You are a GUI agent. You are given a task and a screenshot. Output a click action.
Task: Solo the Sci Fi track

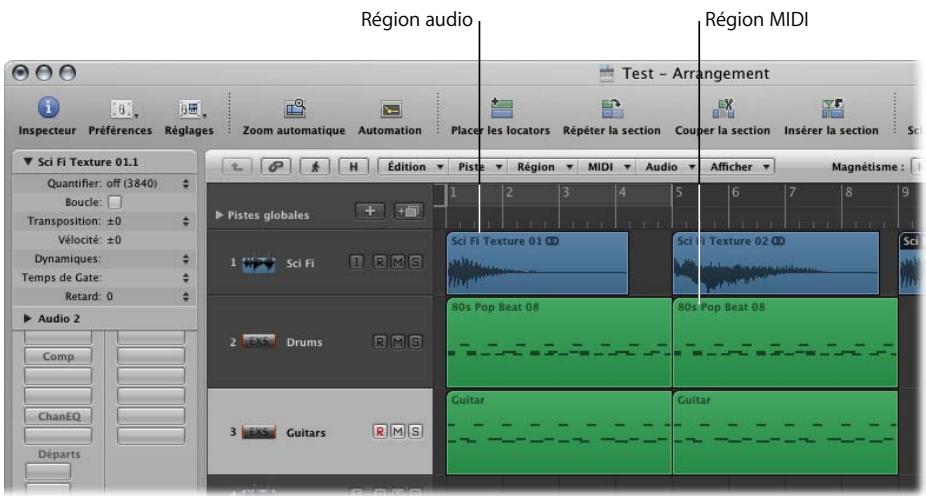point(415,262)
